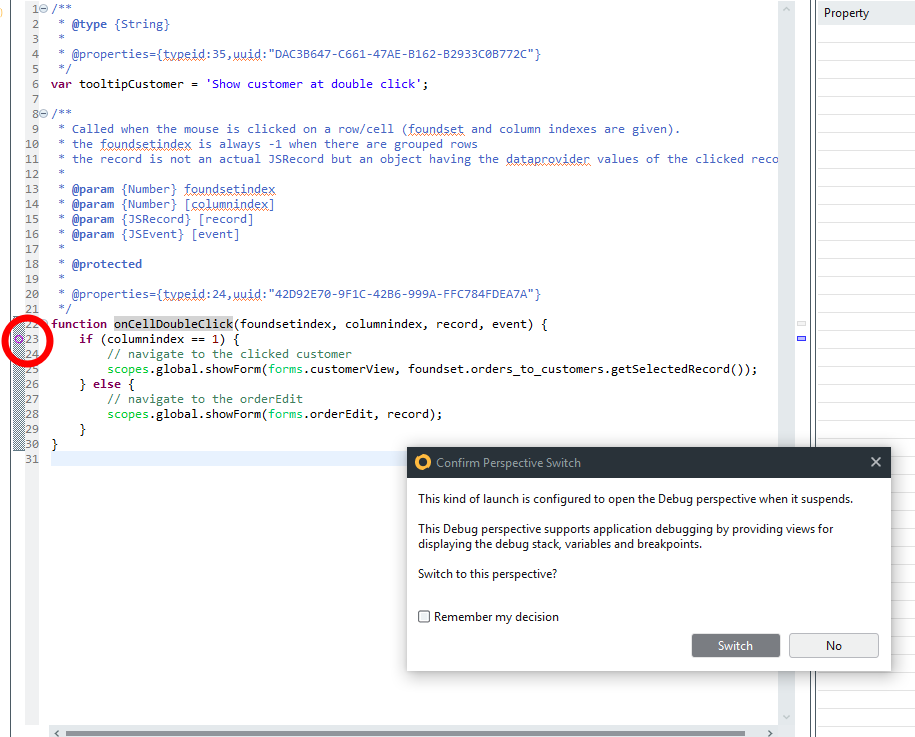This screenshot has width=915, height=737.
Task: Click the vertical scrollbar up arrow
Action: coord(786,8)
